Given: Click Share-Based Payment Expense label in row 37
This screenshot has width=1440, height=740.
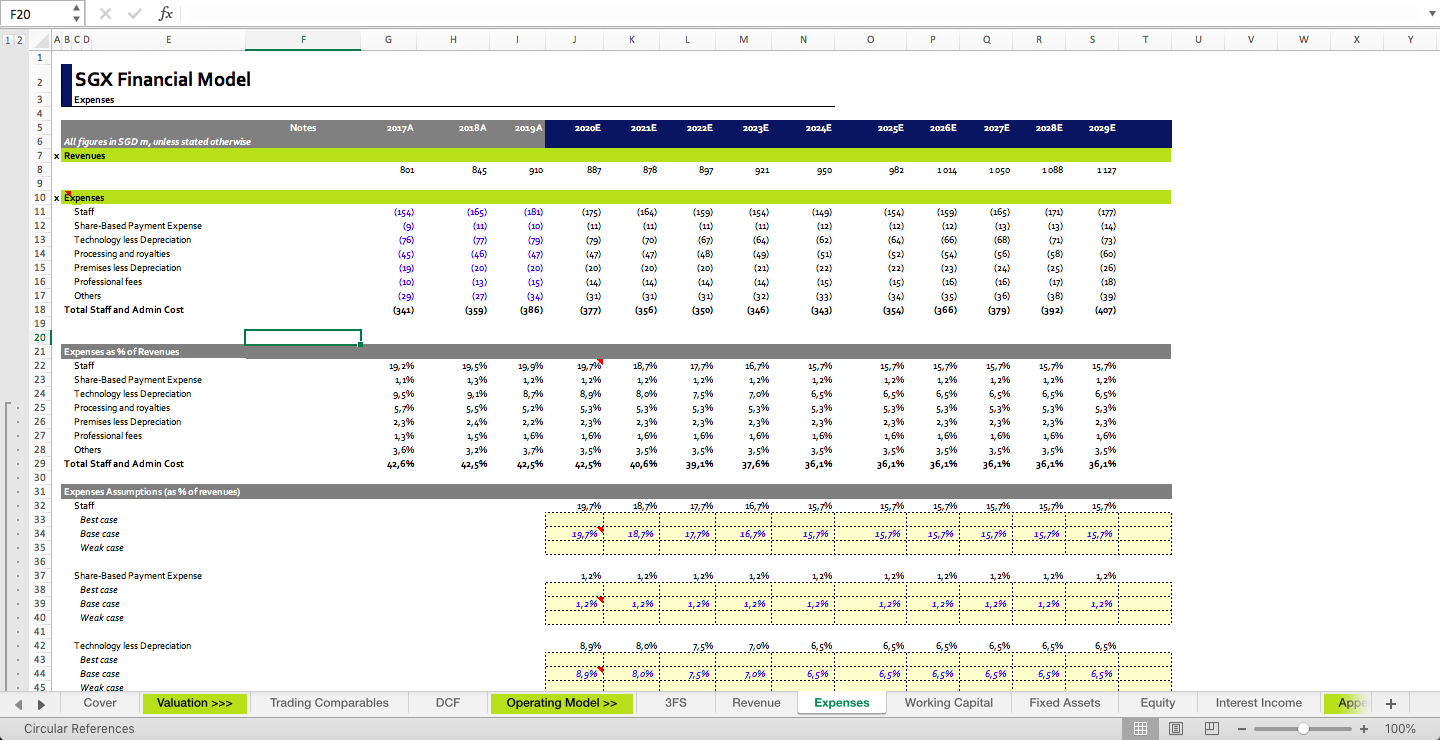Looking at the screenshot, I should (138, 576).
